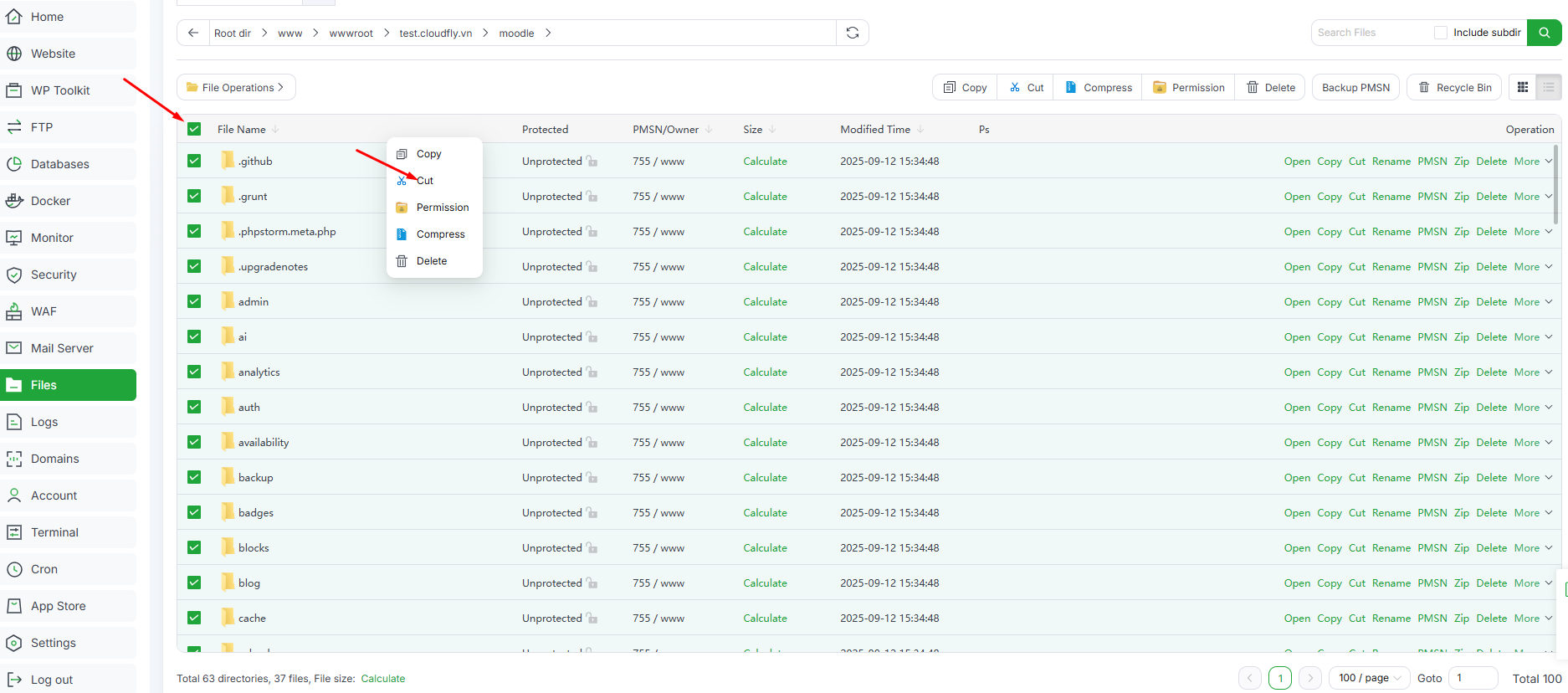Expand the File Operations dropdown
Viewport: 1568px width, 693px height.
click(236, 87)
